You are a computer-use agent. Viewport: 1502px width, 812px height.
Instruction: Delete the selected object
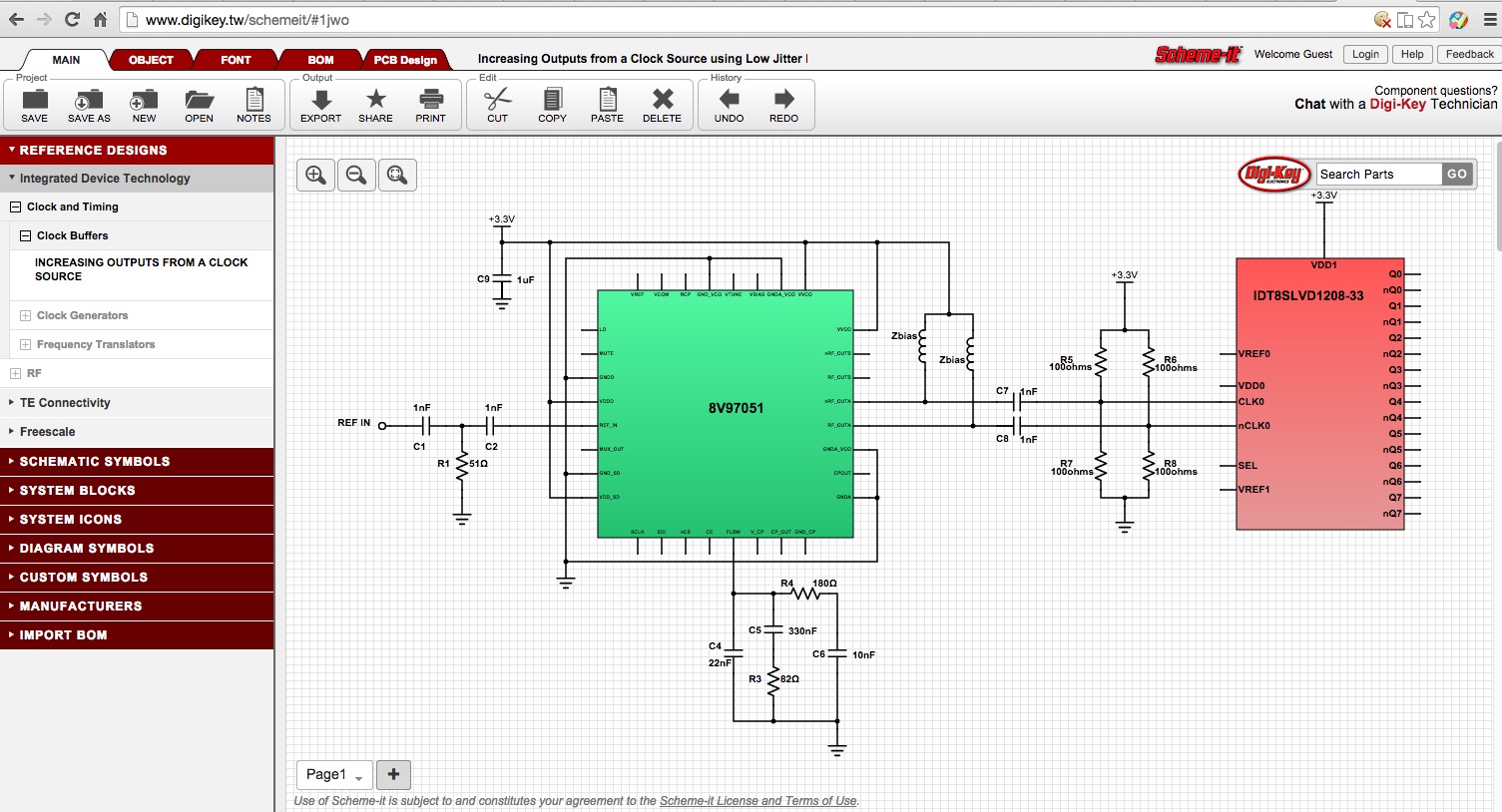pyautogui.click(x=663, y=105)
